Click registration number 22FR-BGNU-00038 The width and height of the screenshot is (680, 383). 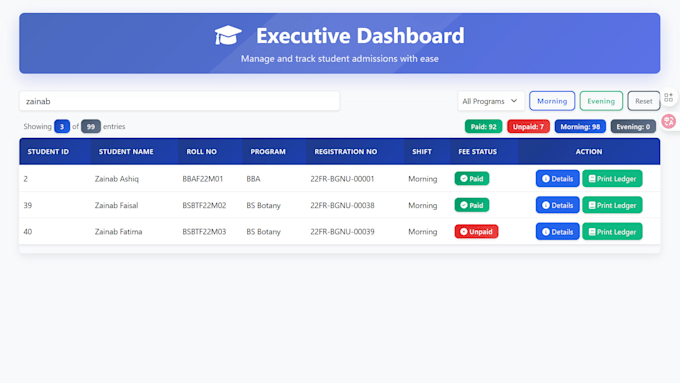coord(342,205)
